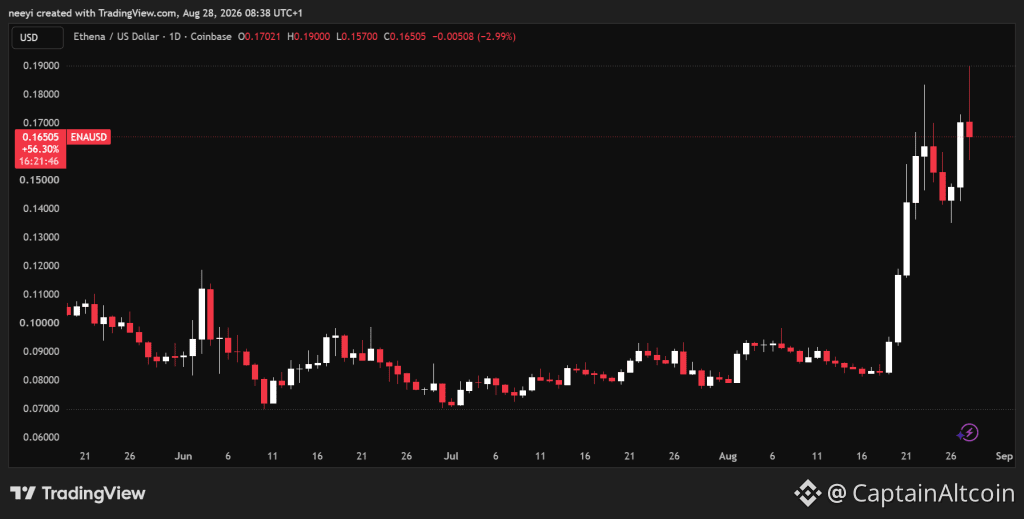Open the USD currency selector
1024x519 pixels.
point(37,37)
